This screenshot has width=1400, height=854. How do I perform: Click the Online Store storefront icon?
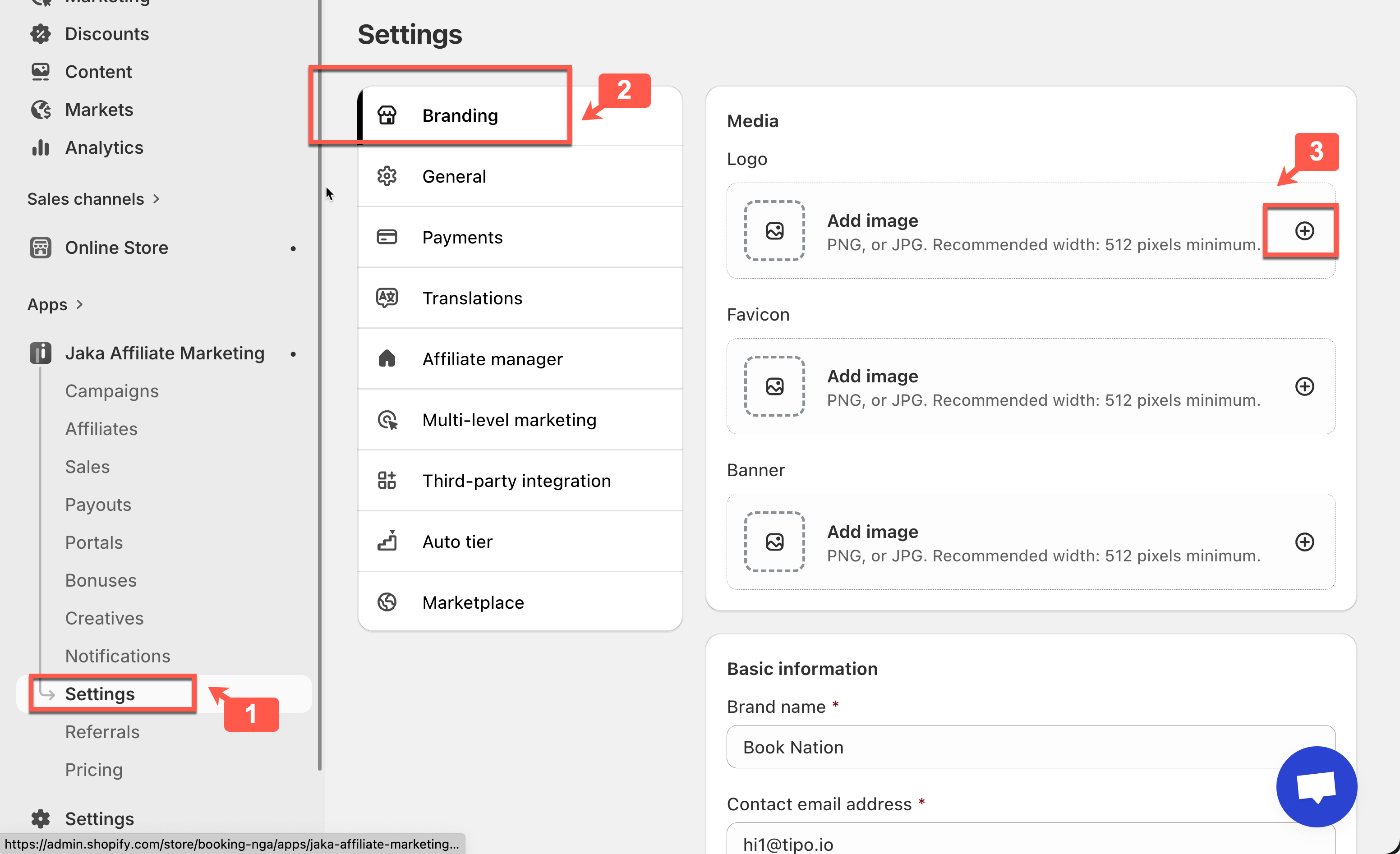(40, 248)
